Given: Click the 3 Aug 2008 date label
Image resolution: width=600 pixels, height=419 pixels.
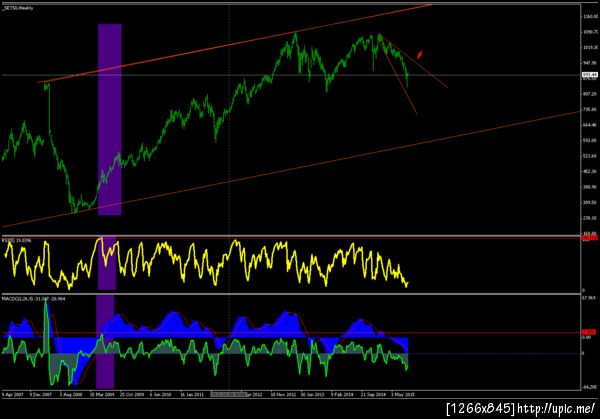Looking at the screenshot, I should (71, 394).
